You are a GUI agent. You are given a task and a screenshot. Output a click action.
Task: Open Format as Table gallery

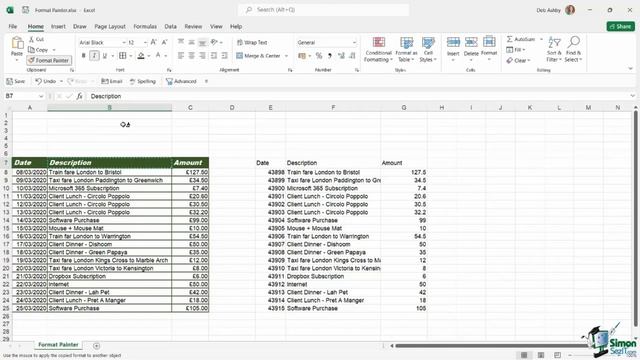tap(406, 49)
